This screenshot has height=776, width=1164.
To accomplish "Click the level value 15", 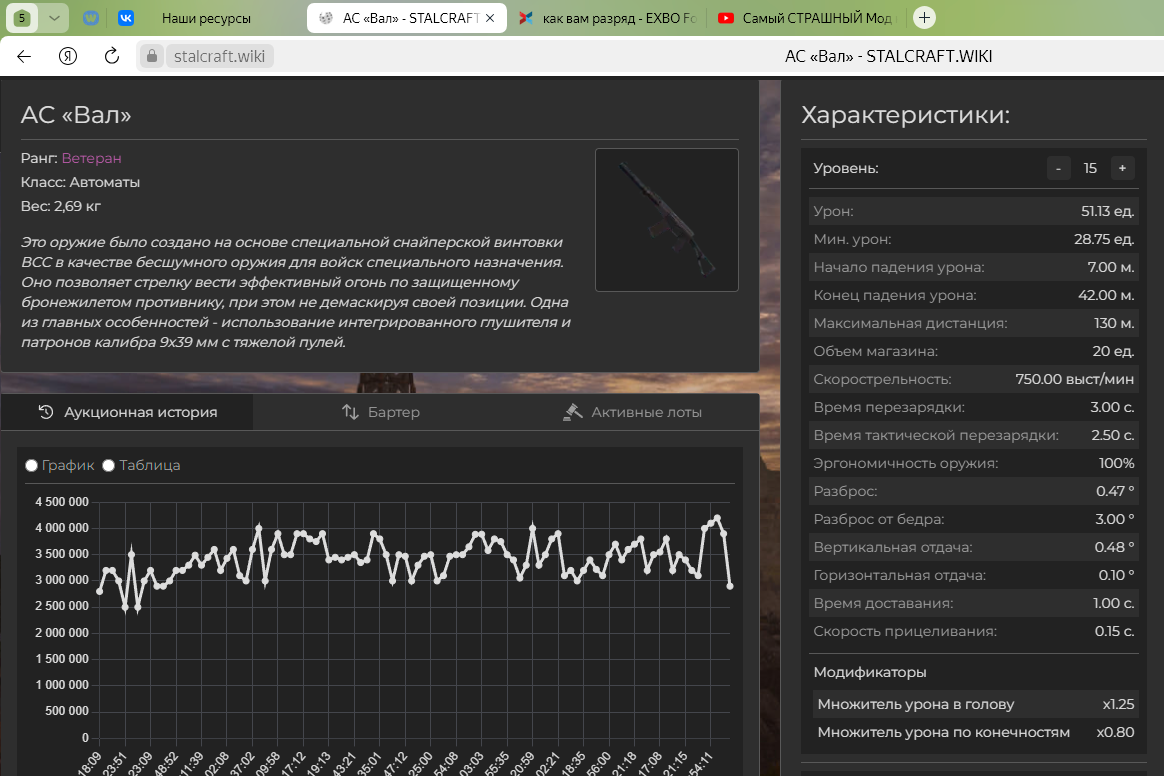I will pos(1090,169).
